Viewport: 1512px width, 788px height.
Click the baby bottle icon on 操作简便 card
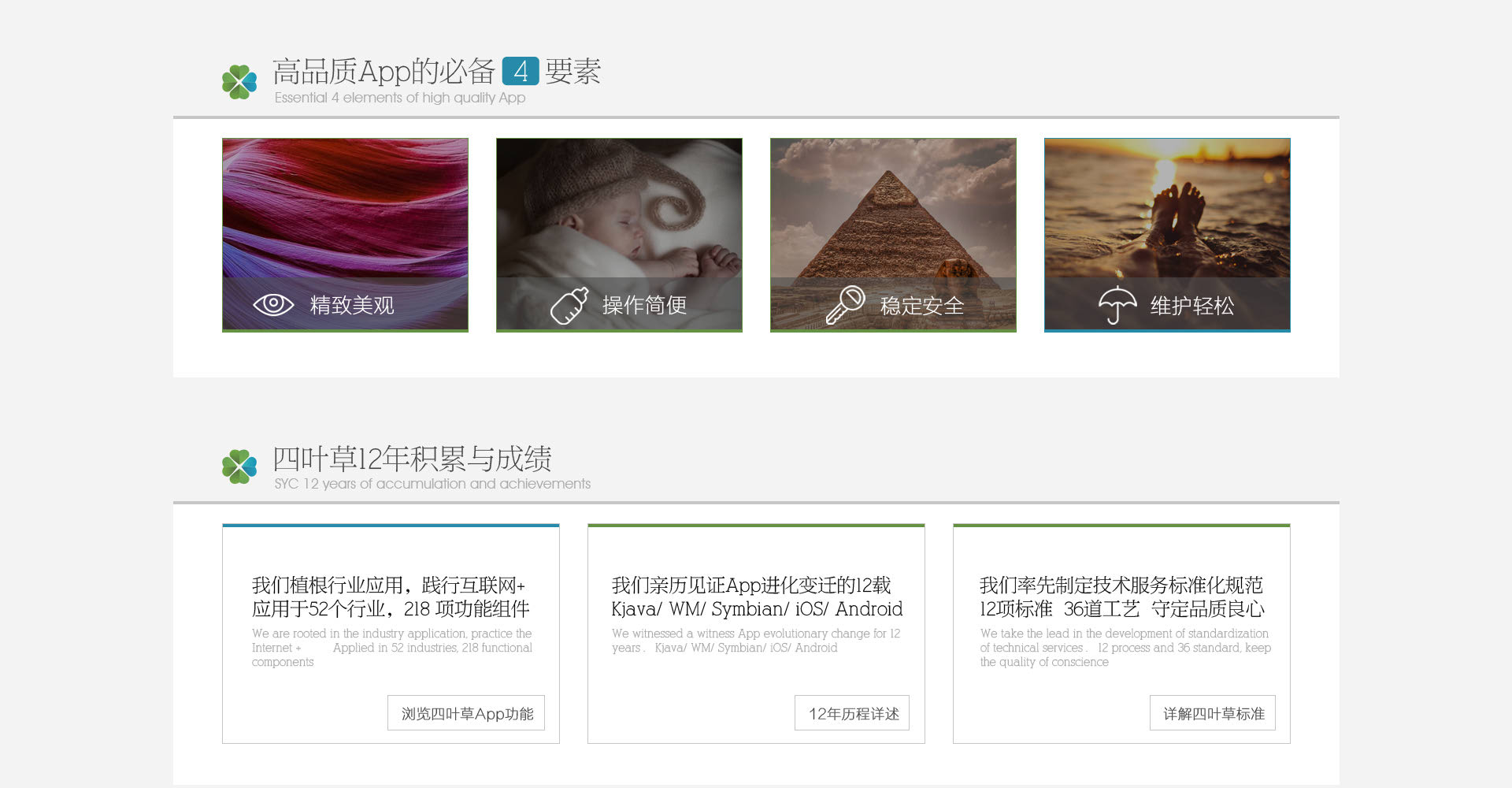click(569, 306)
